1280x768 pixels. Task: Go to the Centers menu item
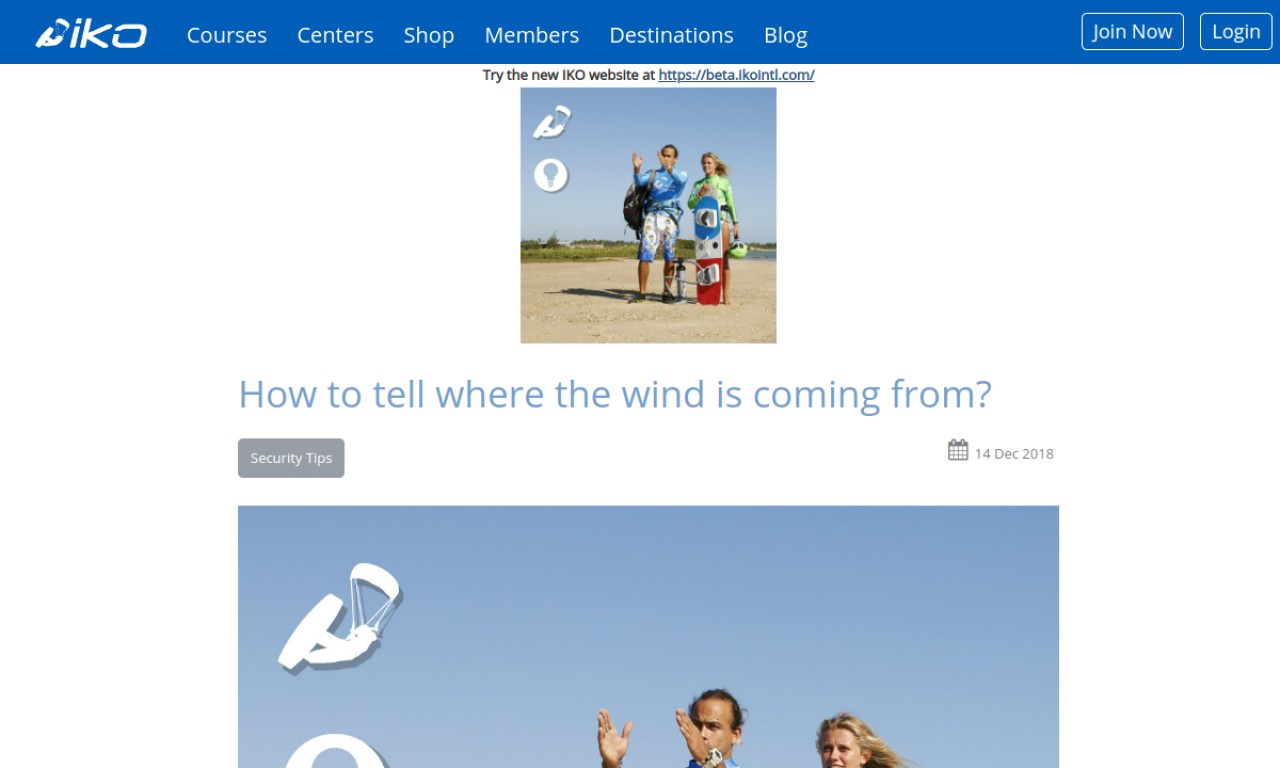335,35
